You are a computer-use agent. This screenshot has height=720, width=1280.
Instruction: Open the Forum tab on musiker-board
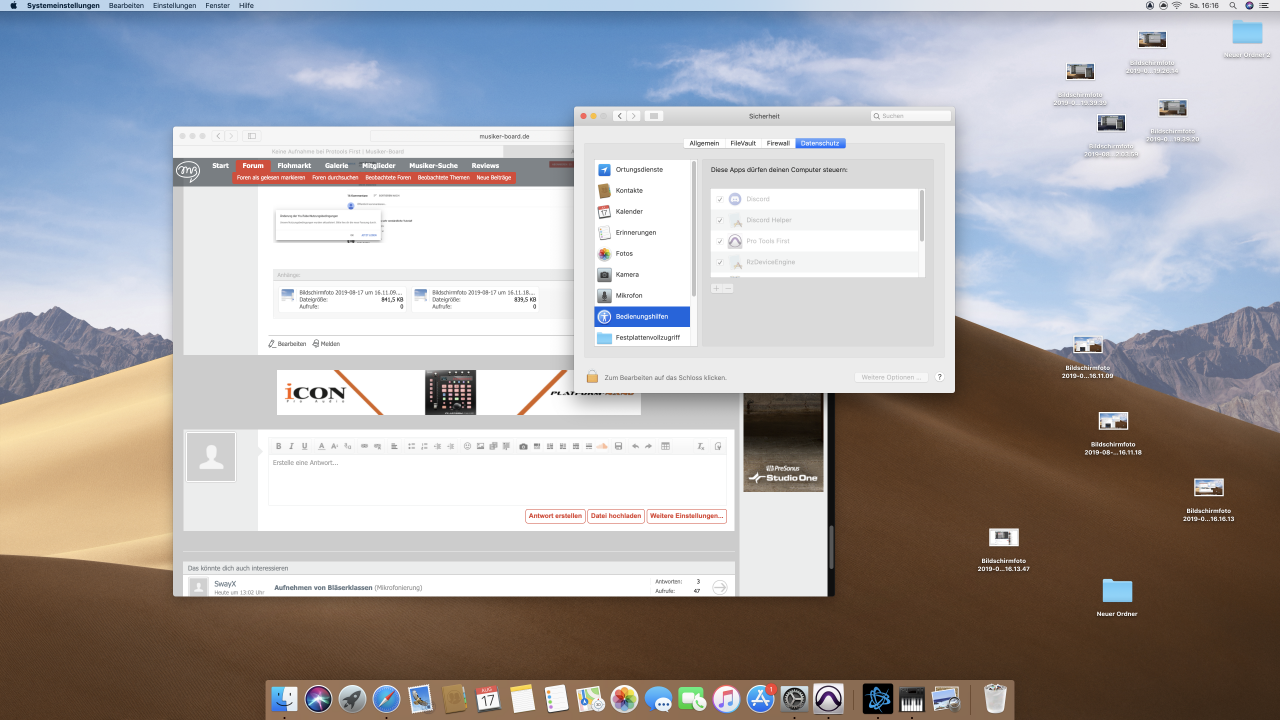pyautogui.click(x=253, y=165)
